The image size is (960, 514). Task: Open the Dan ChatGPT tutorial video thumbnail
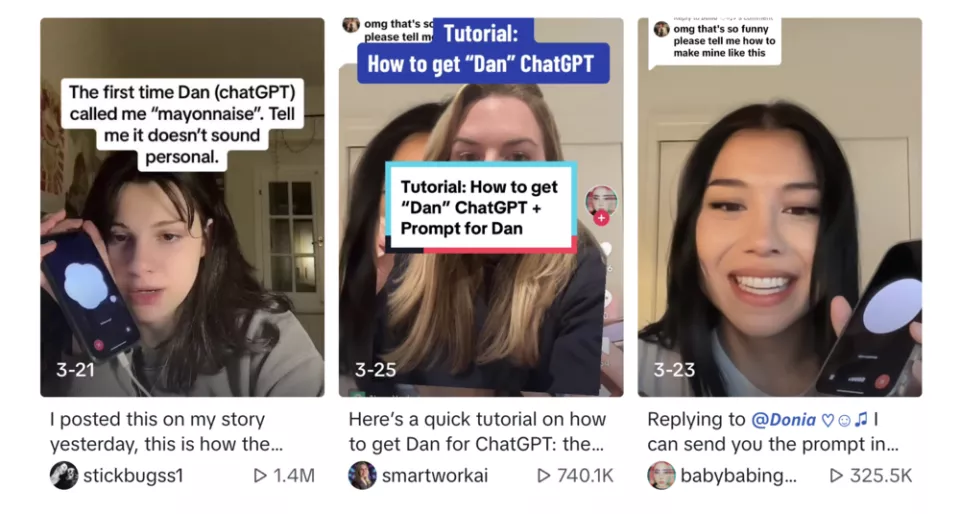point(481,207)
